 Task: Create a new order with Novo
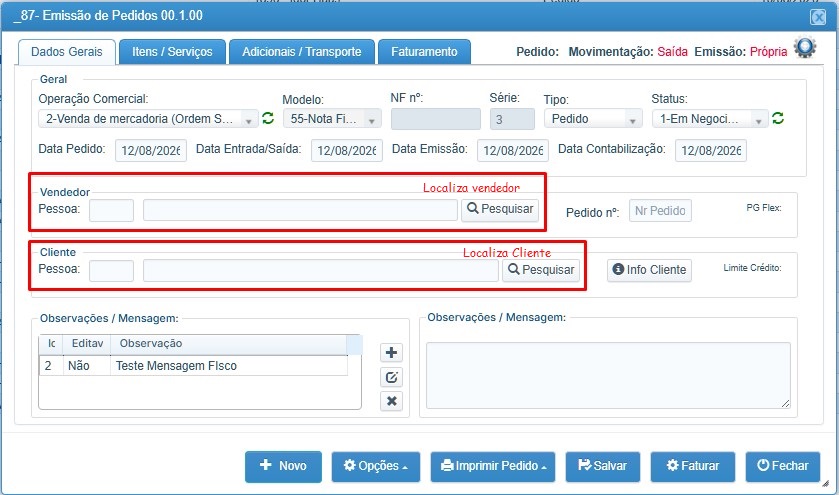pyautogui.click(x=283, y=466)
